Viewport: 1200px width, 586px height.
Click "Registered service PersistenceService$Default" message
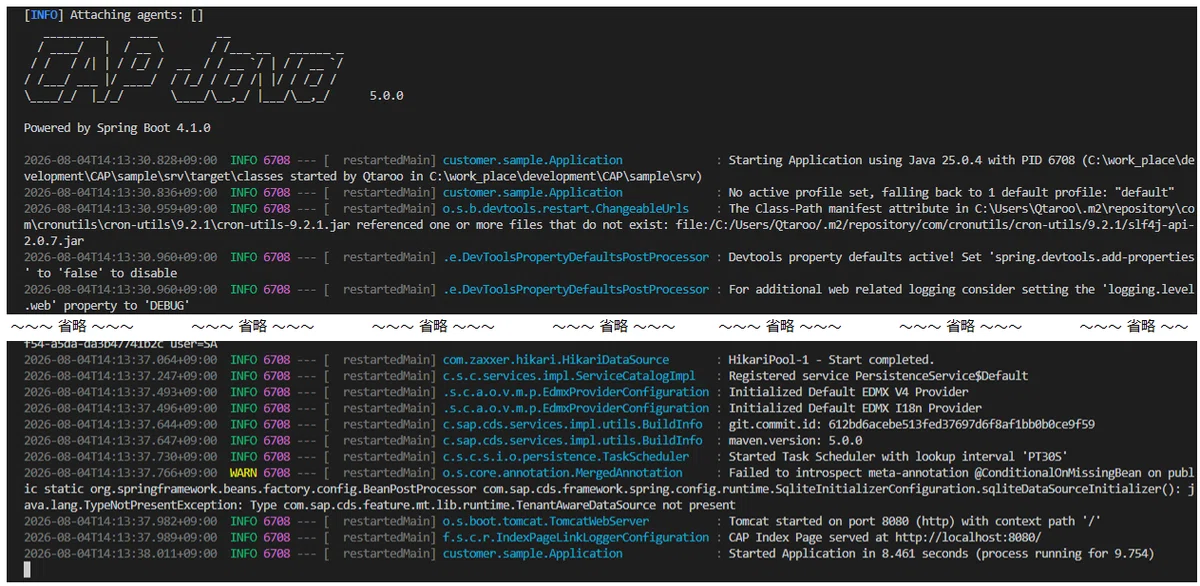[878, 376]
